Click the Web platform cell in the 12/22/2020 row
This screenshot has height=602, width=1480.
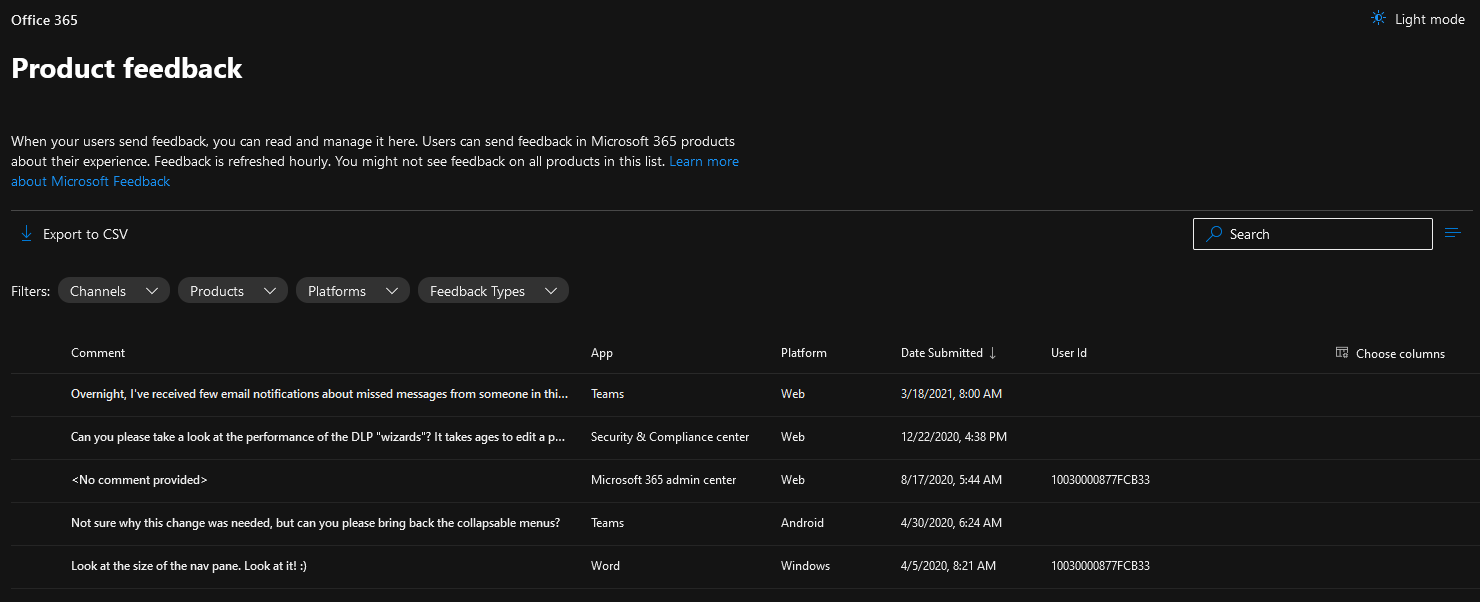coord(793,437)
